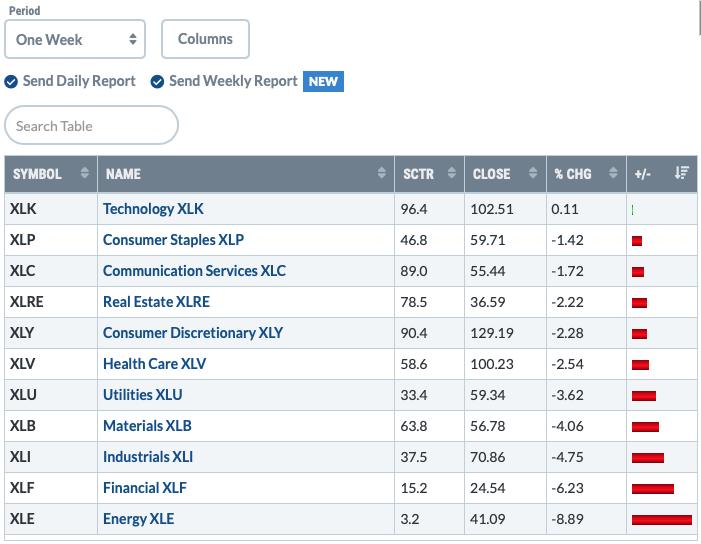Screen dimensions: 701x544
Task: Click the Columns button
Action: coord(205,39)
